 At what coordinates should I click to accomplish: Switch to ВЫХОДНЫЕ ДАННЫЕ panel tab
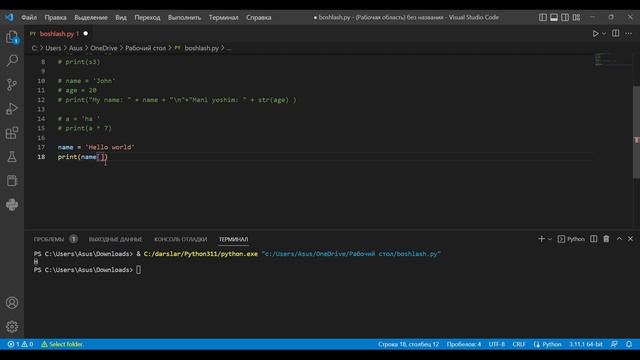[116, 239]
